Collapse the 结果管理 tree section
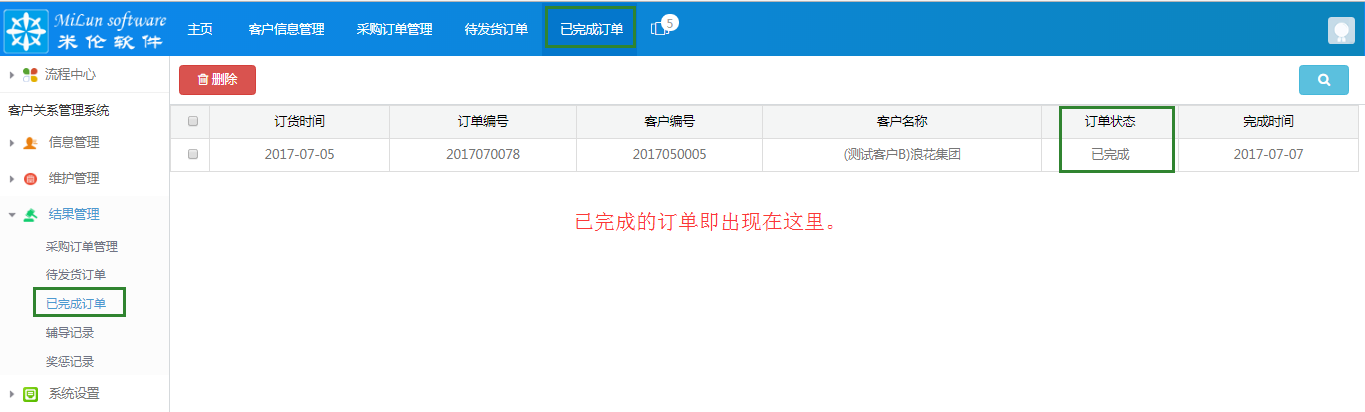 12,215
